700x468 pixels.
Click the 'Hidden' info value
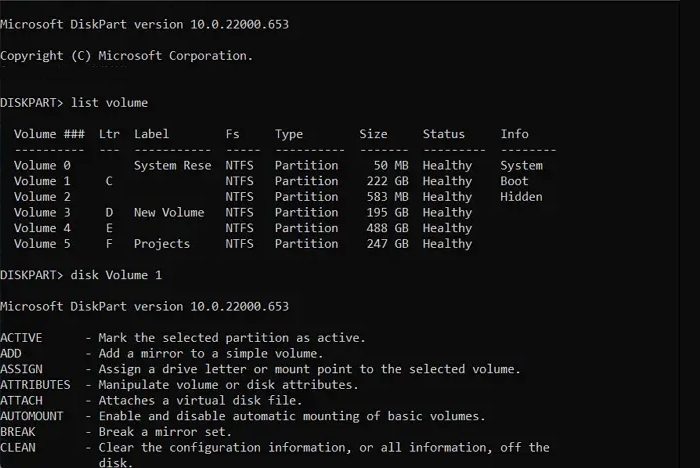point(522,197)
